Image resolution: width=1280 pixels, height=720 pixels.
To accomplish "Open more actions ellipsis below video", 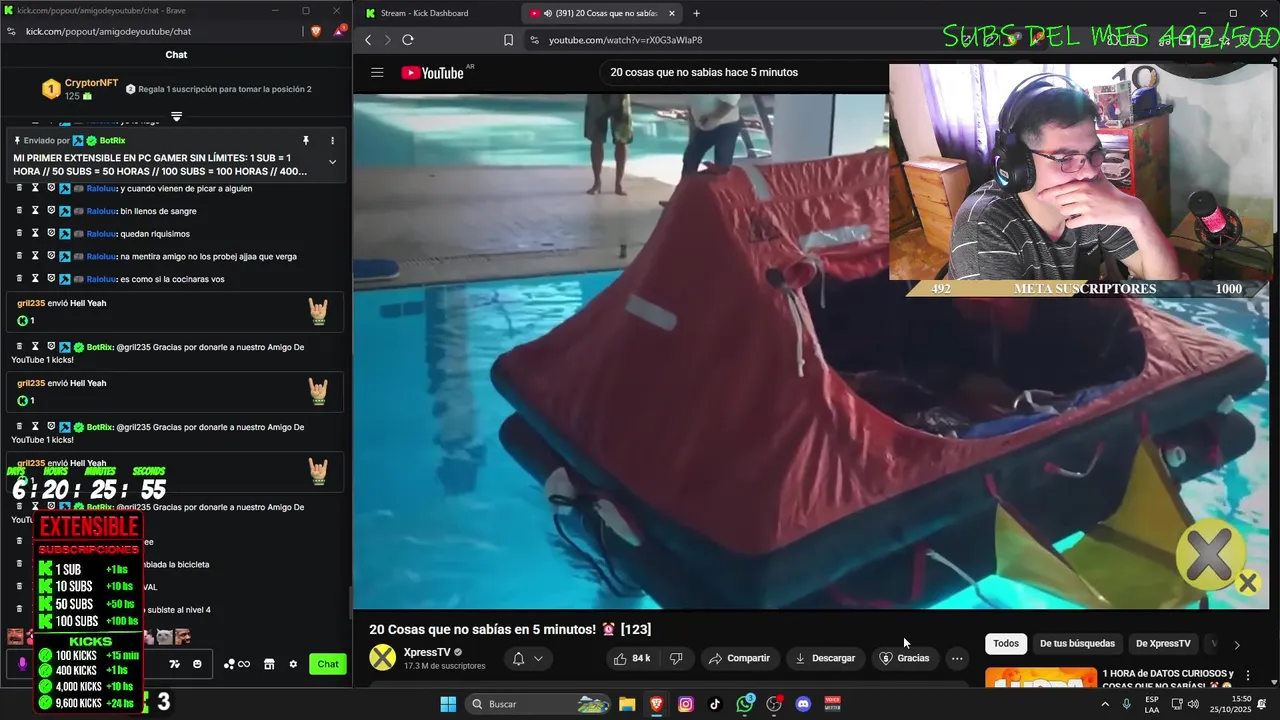I will (x=957, y=658).
